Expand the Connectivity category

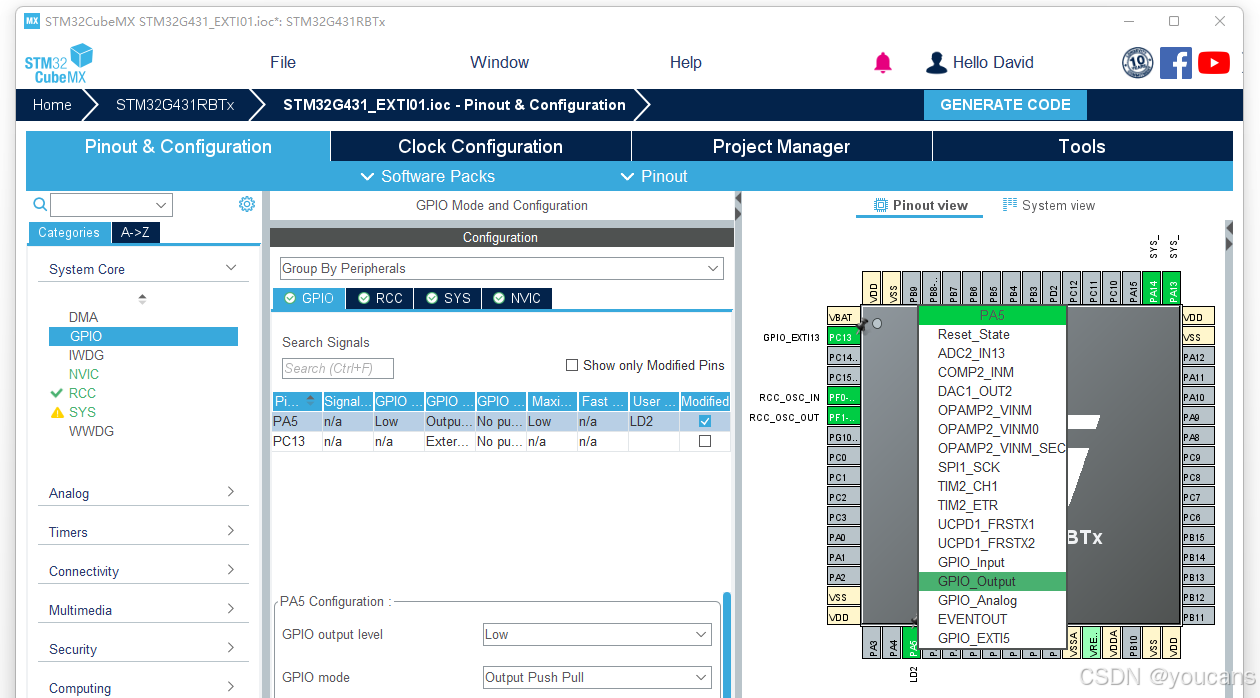coord(231,570)
